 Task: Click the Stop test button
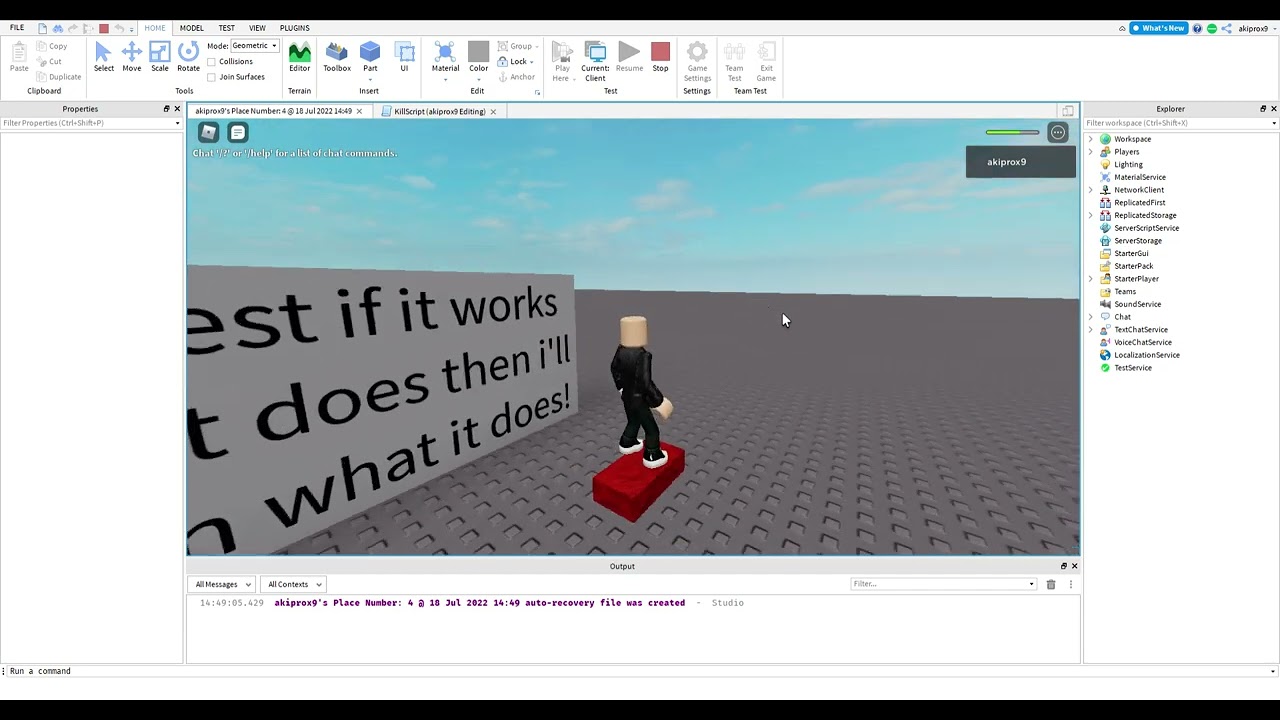click(660, 57)
